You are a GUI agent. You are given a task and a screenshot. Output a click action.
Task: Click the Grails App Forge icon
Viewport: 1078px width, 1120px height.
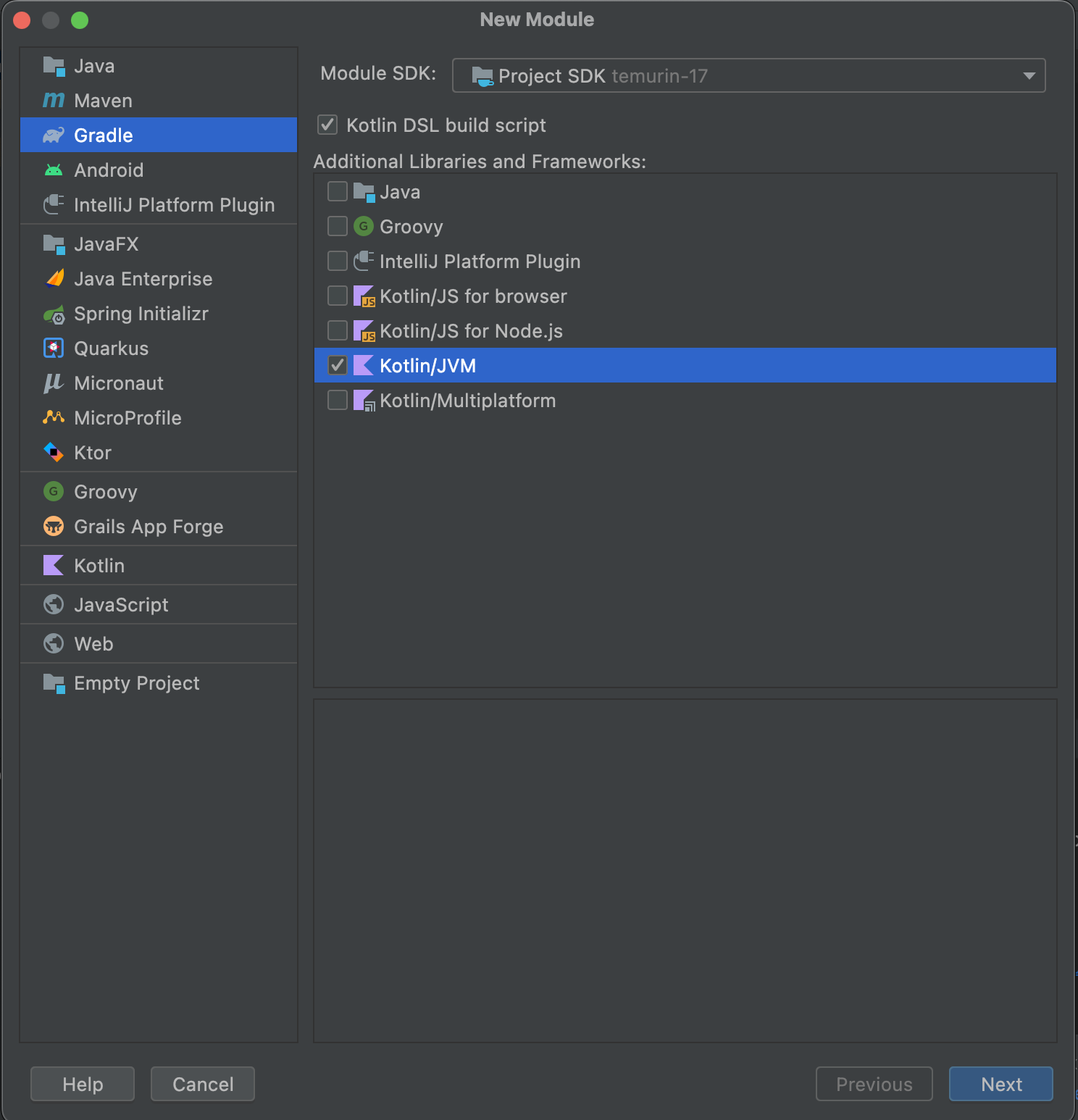54,526
